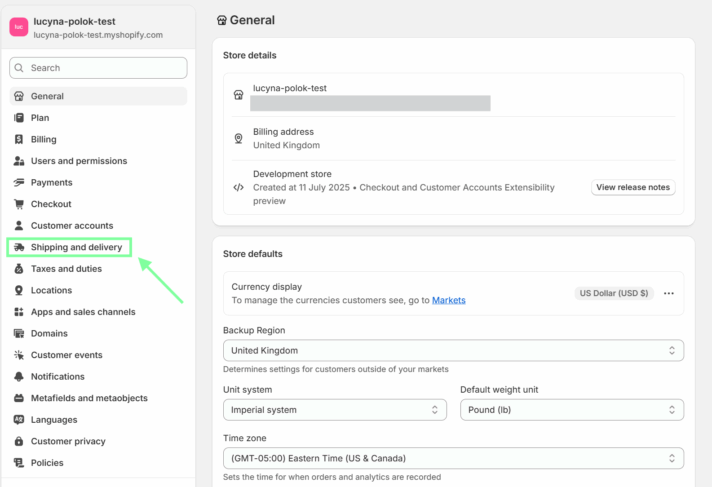Click the Notifications bell icon
Image resolution: width=712 pixels, height=487 pixels.
(19, 377)
